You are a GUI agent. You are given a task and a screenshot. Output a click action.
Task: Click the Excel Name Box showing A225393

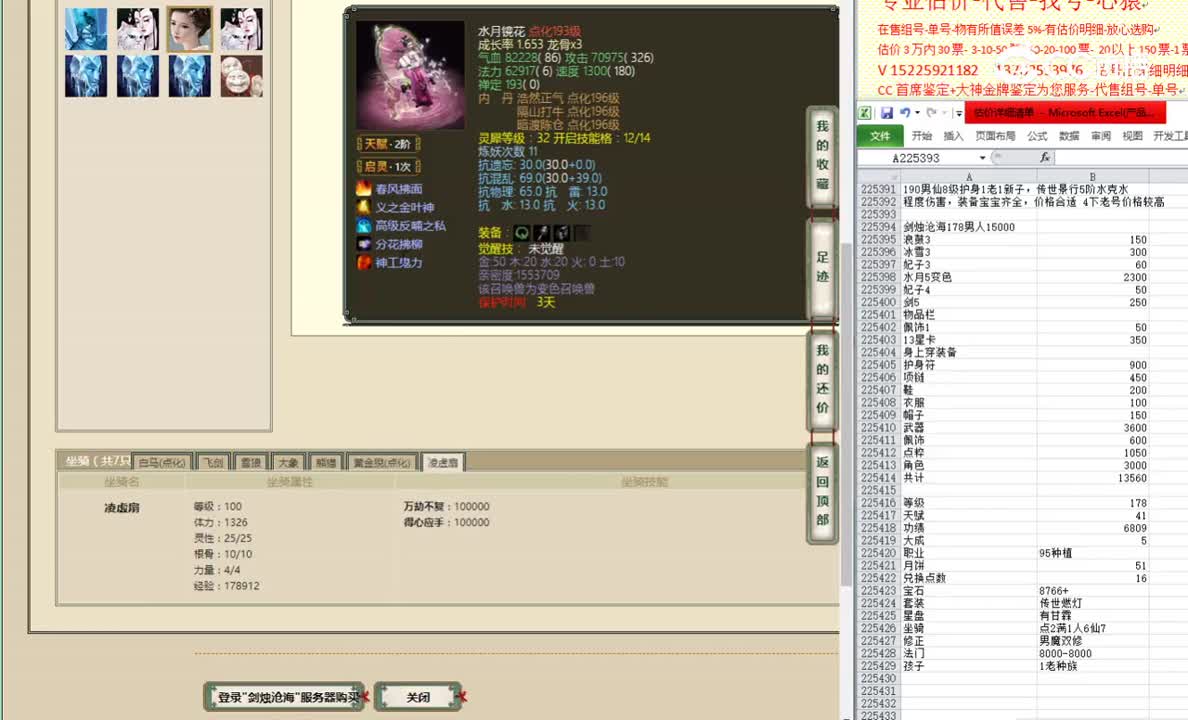[x=918, y=158]
